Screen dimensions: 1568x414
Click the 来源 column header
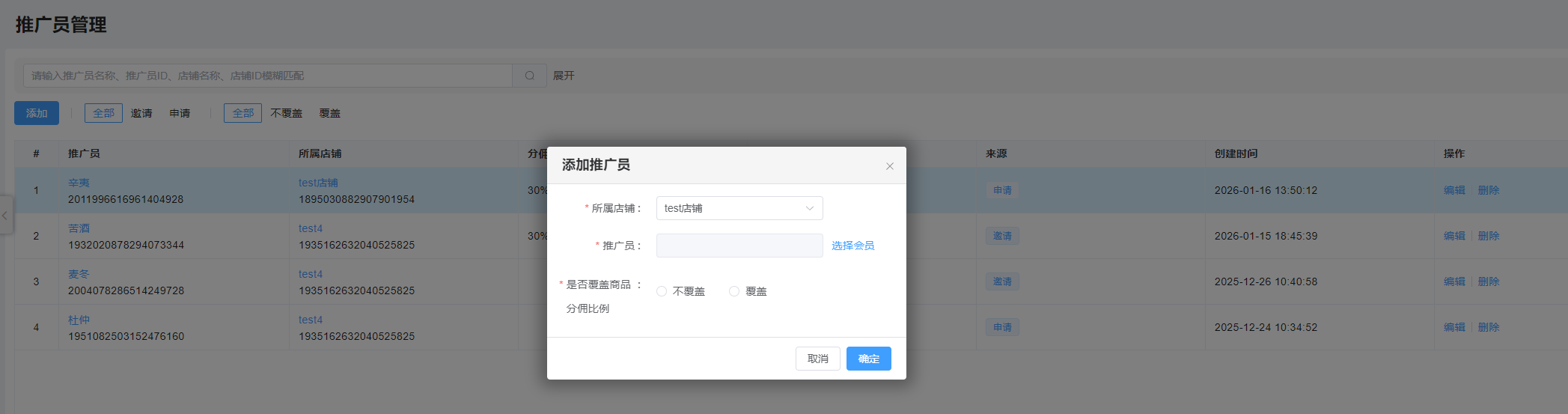point(996,153)
